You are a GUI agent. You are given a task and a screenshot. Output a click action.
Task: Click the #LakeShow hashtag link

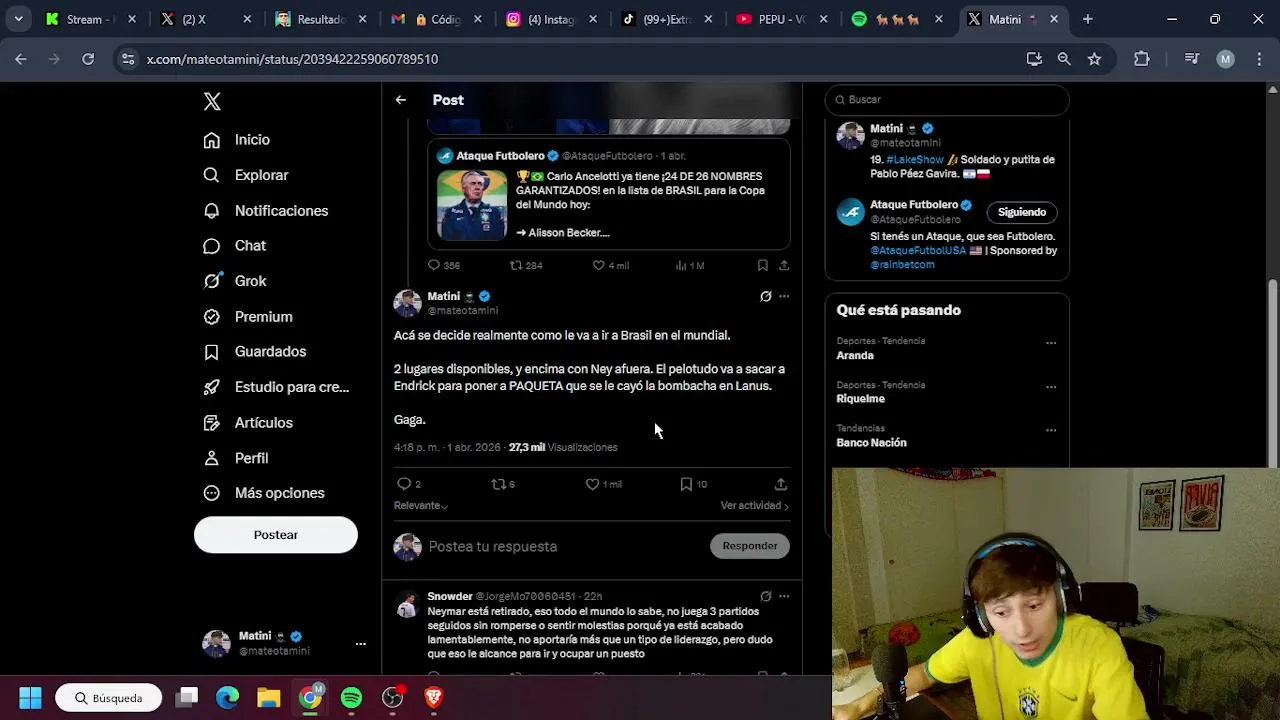point(915,160)
